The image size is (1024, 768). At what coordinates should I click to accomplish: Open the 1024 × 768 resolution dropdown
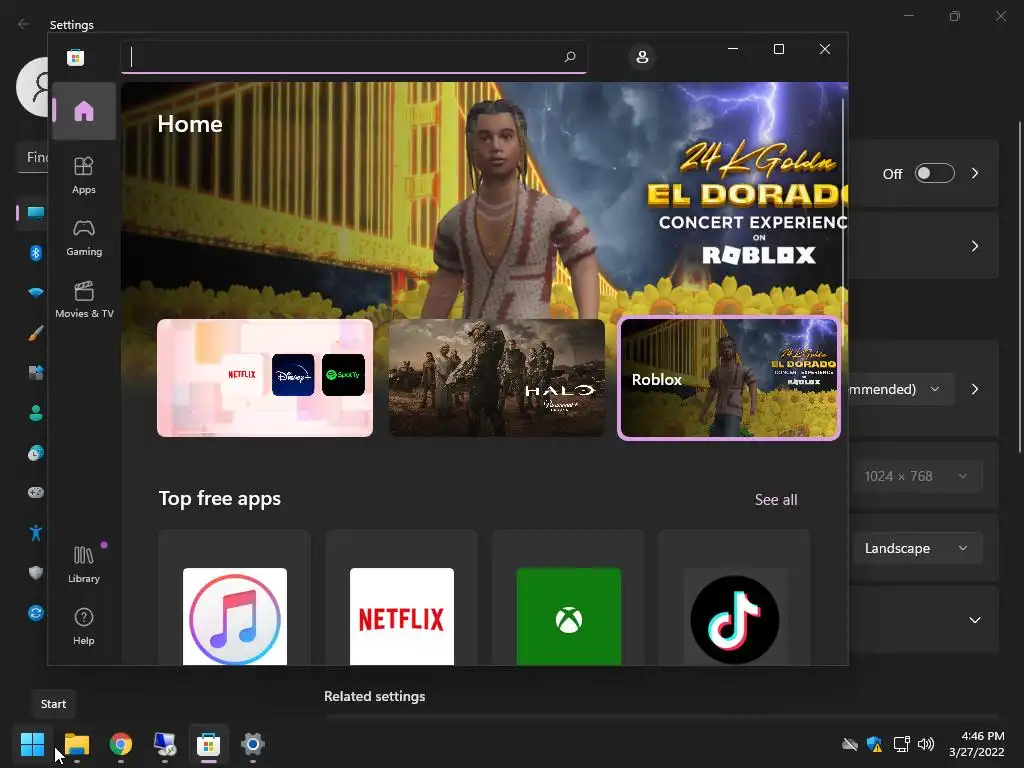pos(917,476)
